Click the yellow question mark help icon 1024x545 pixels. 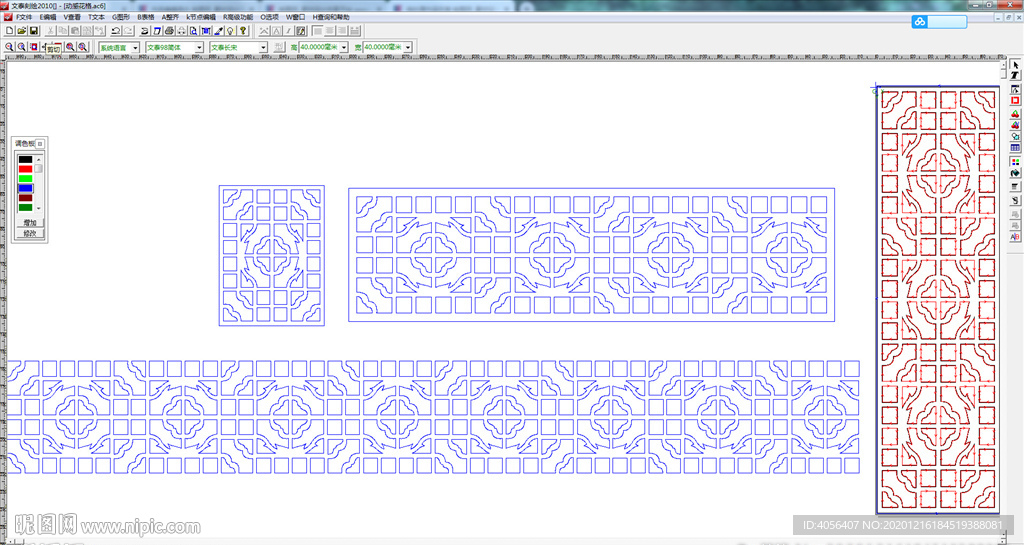click(242, 31)
